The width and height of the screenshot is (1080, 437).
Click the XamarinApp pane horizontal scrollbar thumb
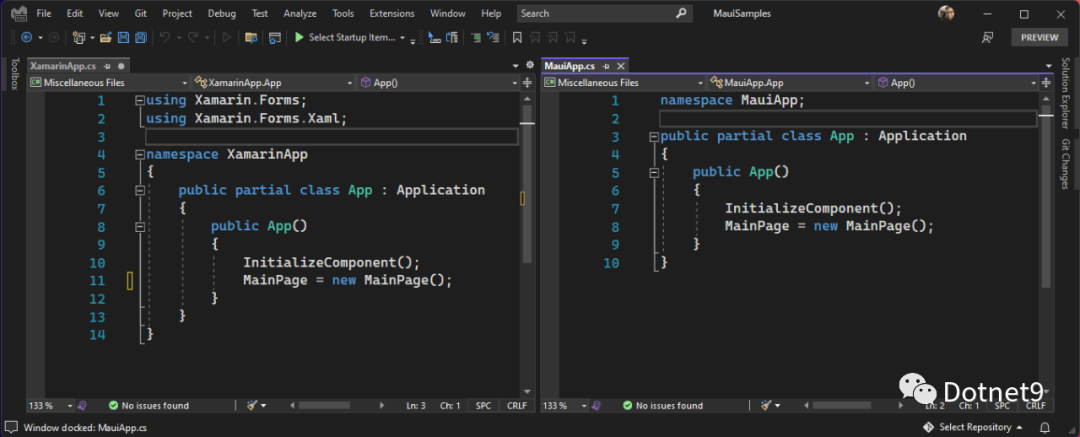324,406
